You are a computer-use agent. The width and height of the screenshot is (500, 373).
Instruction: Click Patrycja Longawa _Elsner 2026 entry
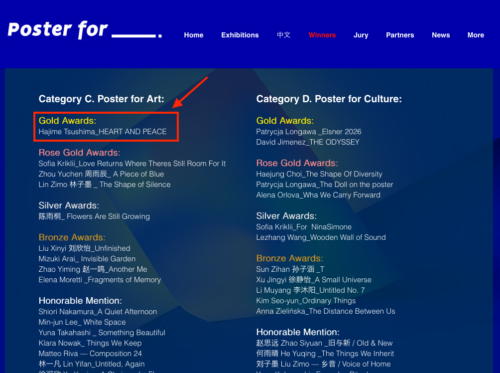(x=309, y=132)
